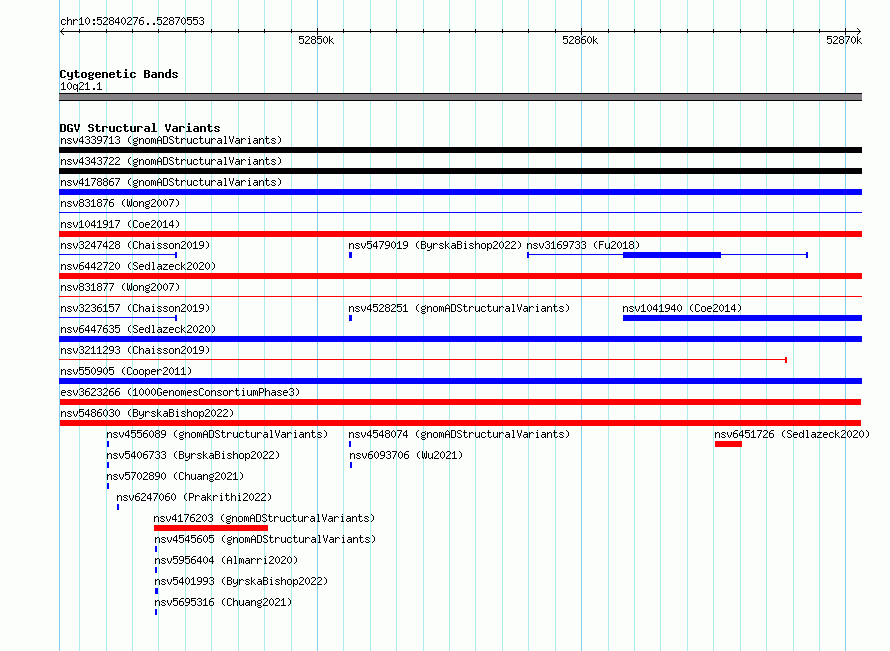Click the 52860k ruler tick label
This screenshot has width=890, height=651.
point(580,40)
